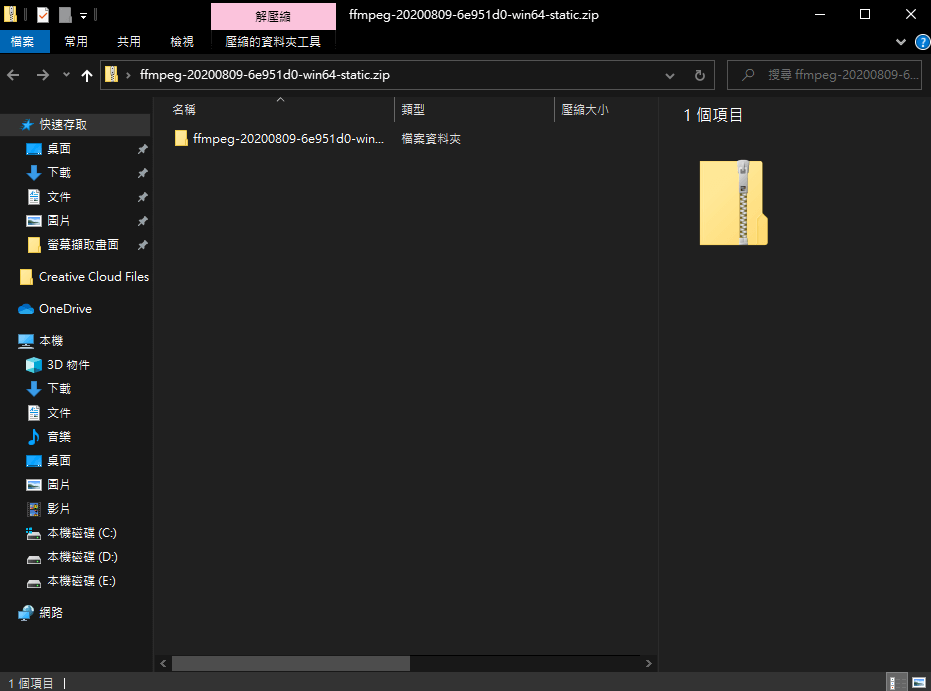Go back with the left arrow

point(13,75)
